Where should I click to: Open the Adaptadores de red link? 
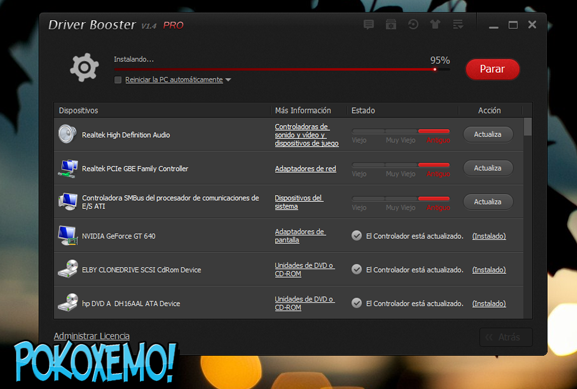pyautogui.click(x=305, y=169)
